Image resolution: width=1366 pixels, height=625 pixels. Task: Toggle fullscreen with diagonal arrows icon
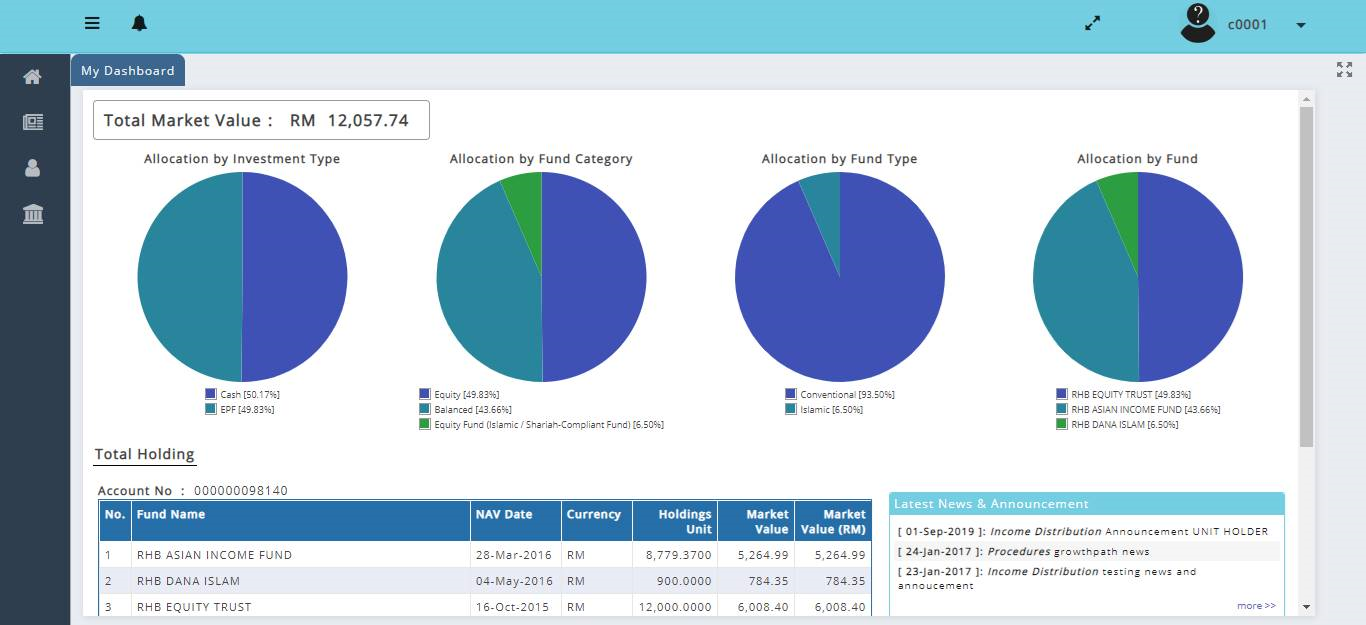tap(1092, 24)
